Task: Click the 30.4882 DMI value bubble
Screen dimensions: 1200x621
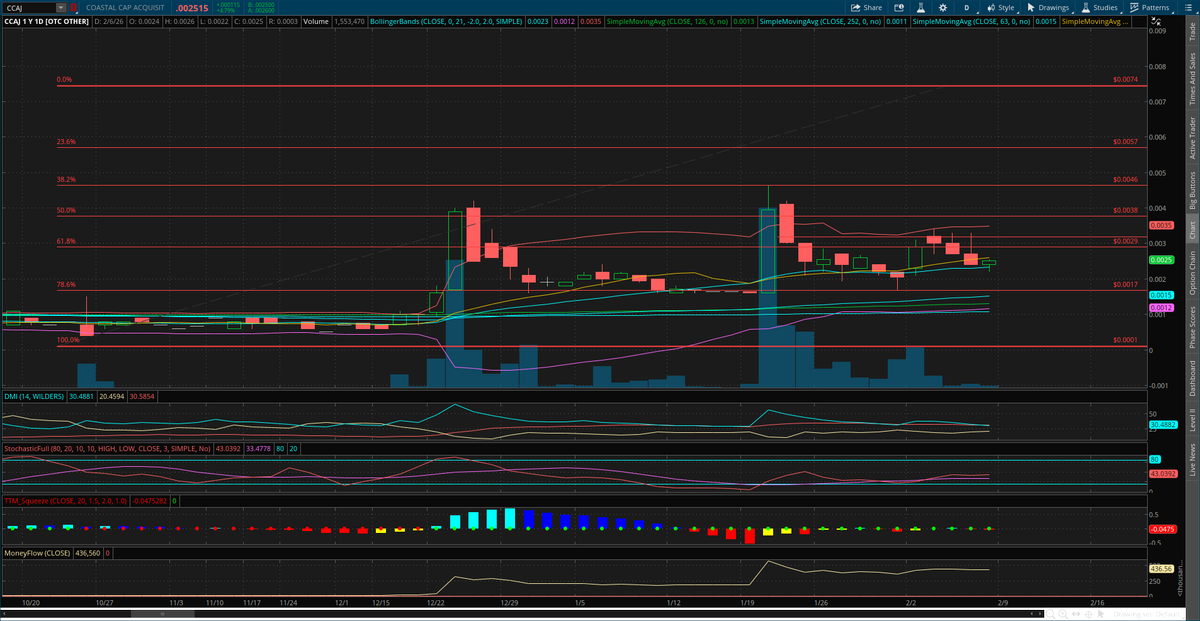Action: click(x=1163, y=425)
